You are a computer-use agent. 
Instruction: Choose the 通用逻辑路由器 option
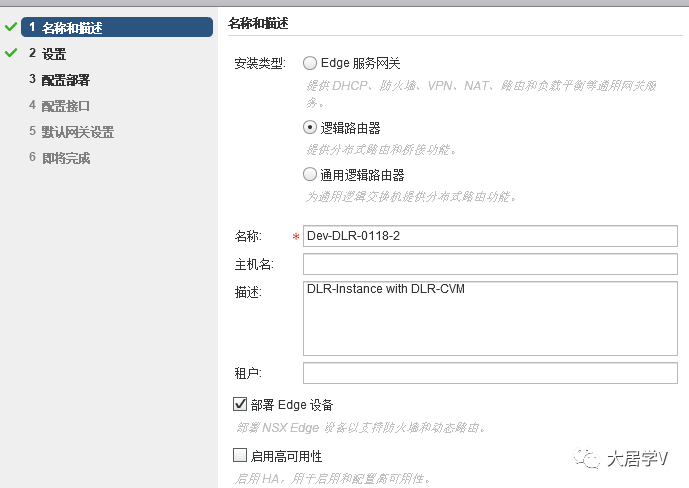[x=310, y=174]
